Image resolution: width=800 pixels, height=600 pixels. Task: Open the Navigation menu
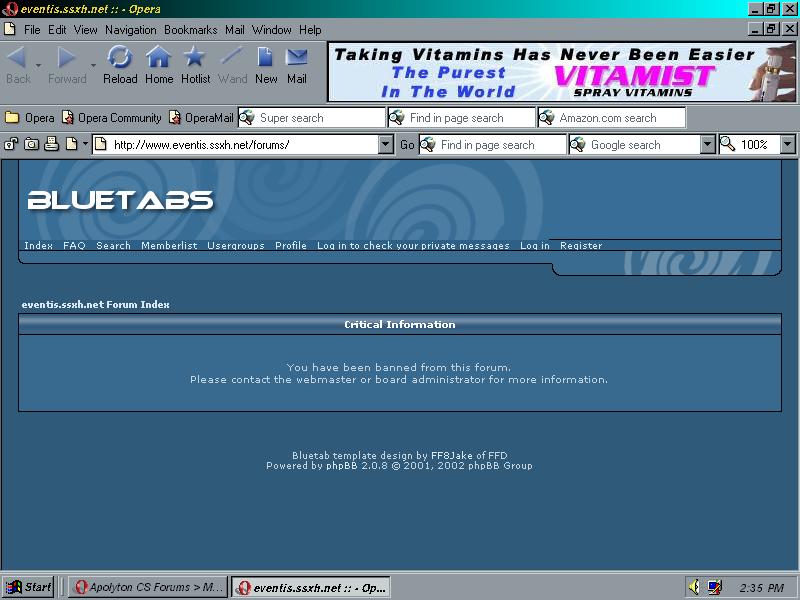click(130, 30)
